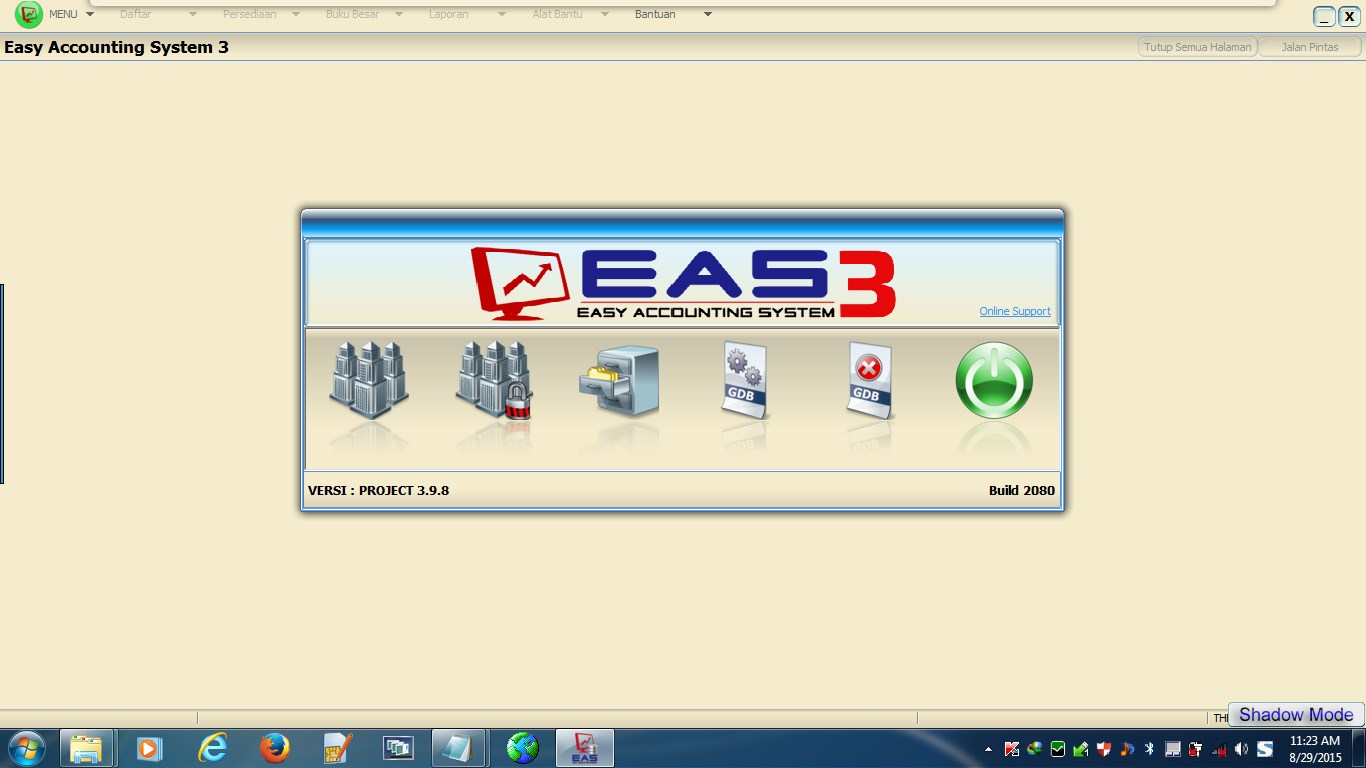Click the touchpad tray icon
The image size is (1366, 768).
tap(1173, 749)
